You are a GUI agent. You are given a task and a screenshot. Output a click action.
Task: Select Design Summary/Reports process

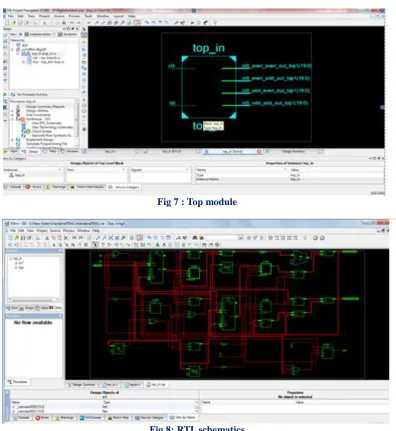pos(45,107)
